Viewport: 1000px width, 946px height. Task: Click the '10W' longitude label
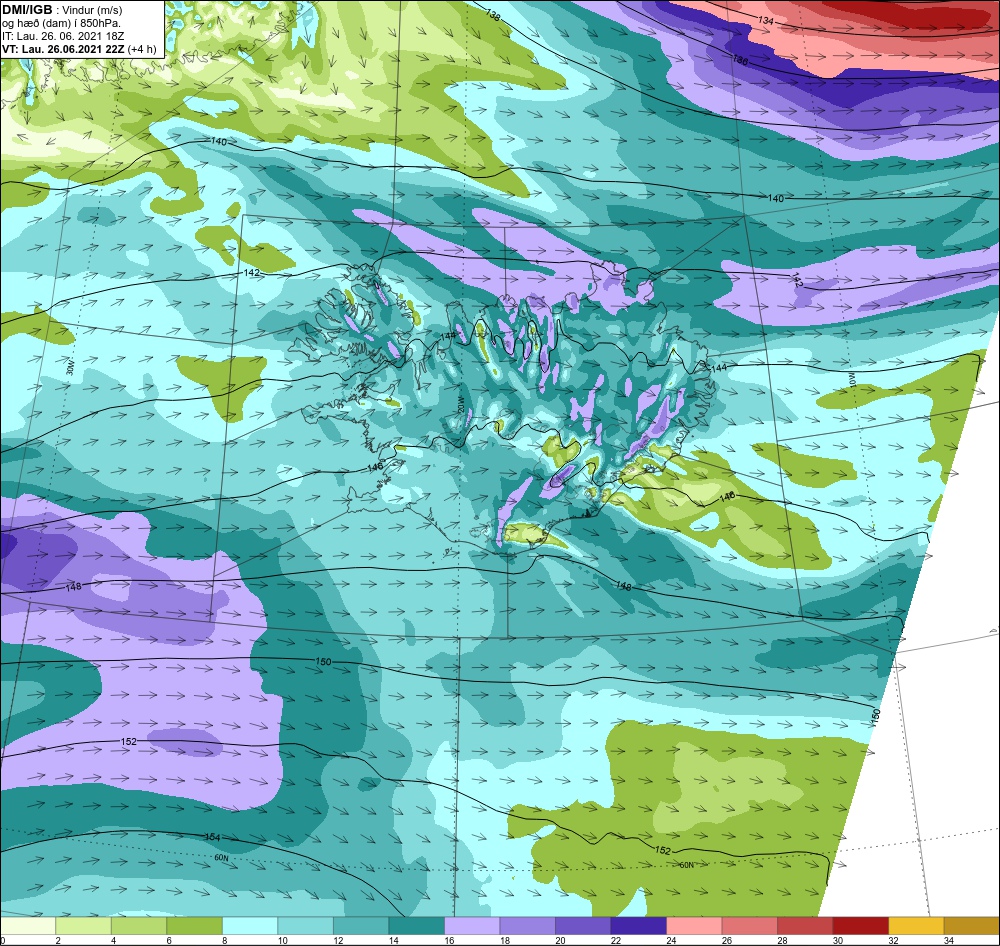(x=852, y=380)
